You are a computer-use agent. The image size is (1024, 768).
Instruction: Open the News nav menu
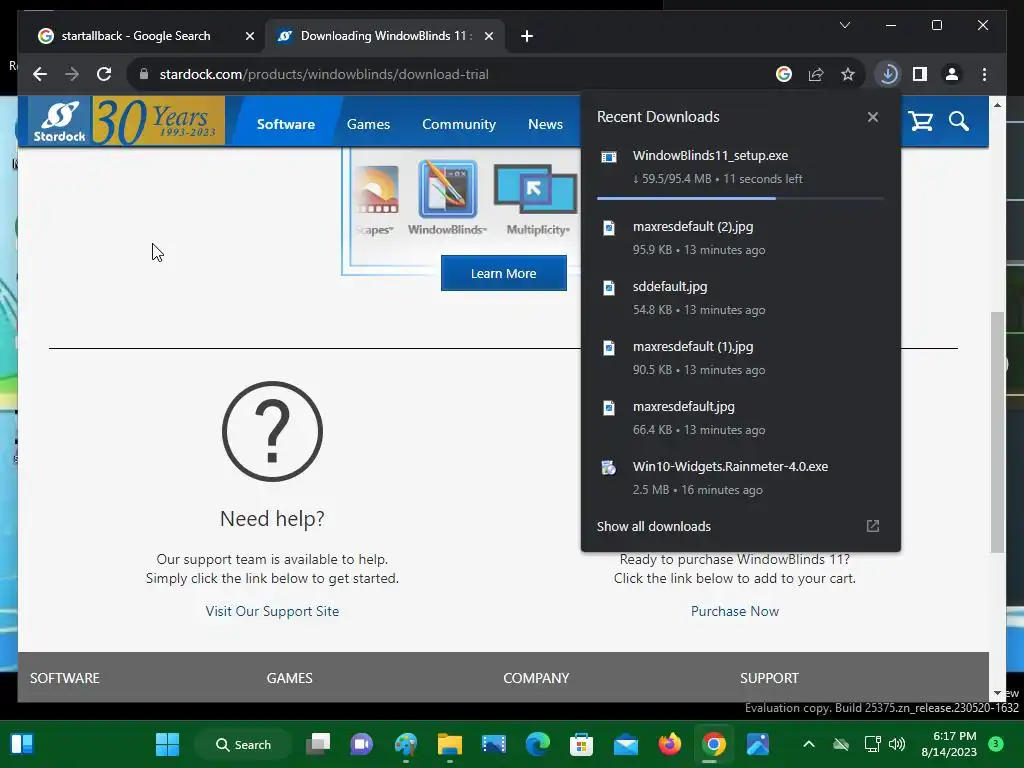tap(545, 124)
